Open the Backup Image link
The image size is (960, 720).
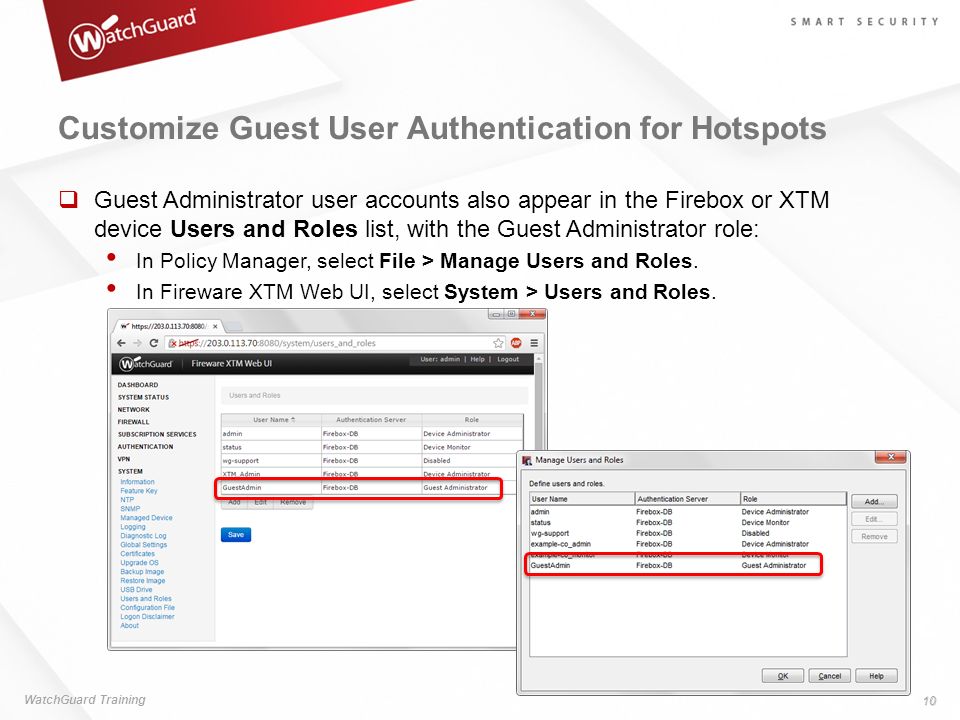tap(142, 572)
